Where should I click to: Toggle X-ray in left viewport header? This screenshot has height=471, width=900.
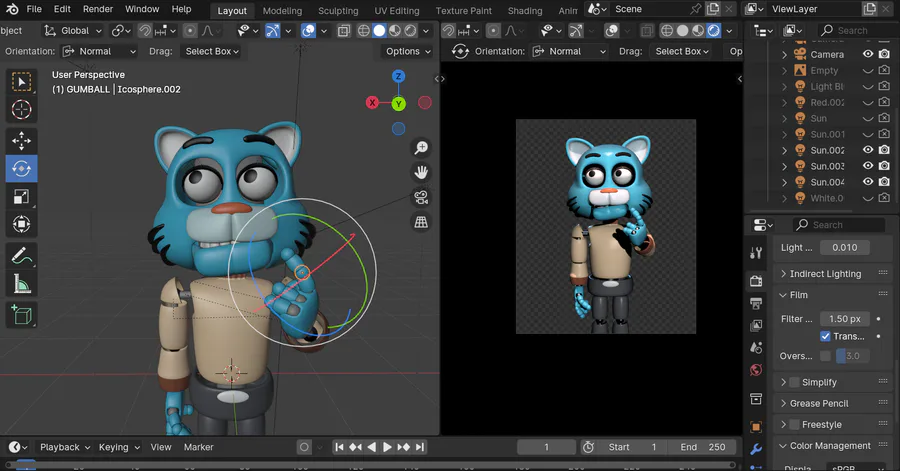tap(343, 30)
